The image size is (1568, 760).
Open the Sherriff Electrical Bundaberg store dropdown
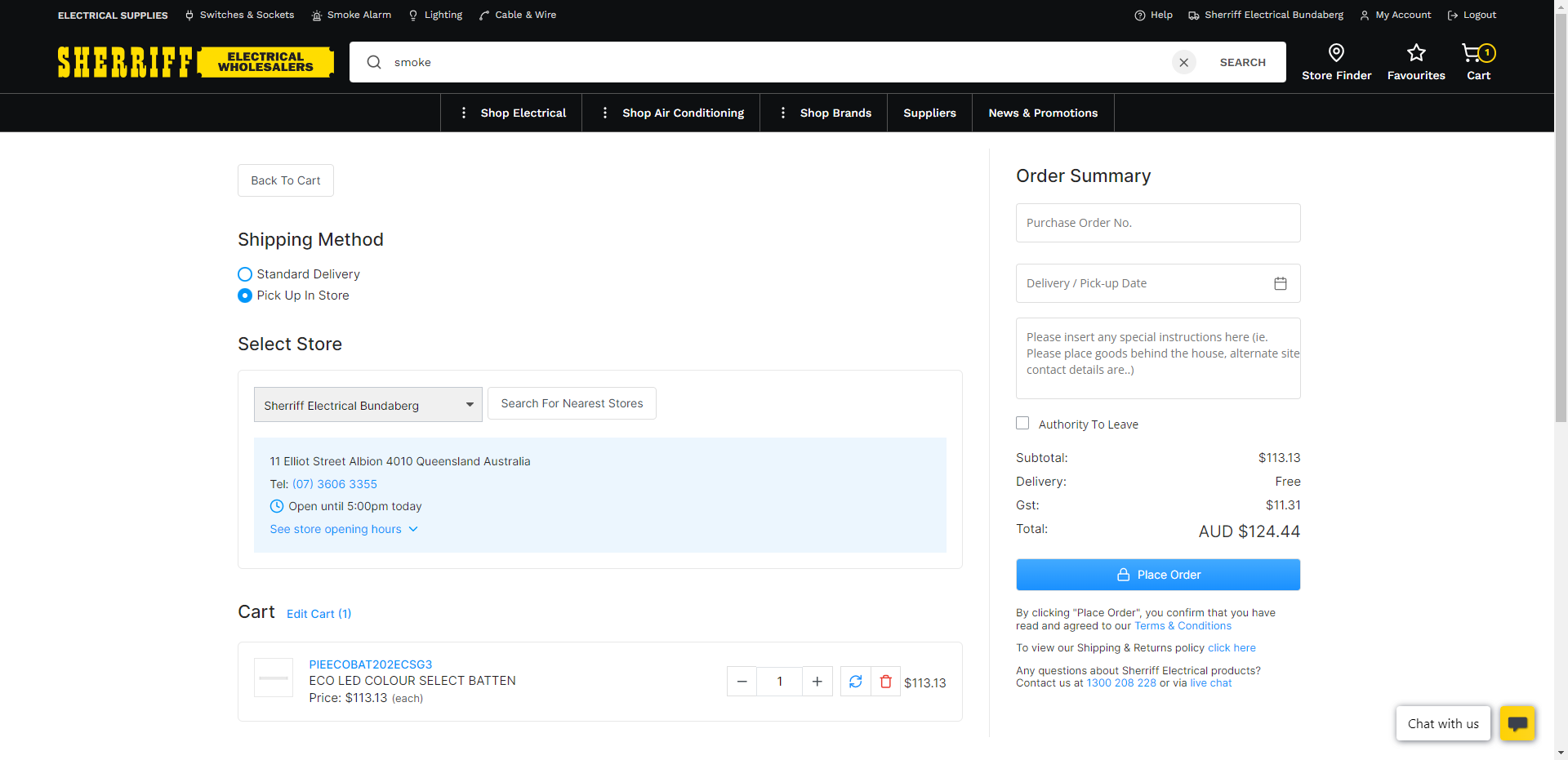pyautogui.click(x=367, y=405)
